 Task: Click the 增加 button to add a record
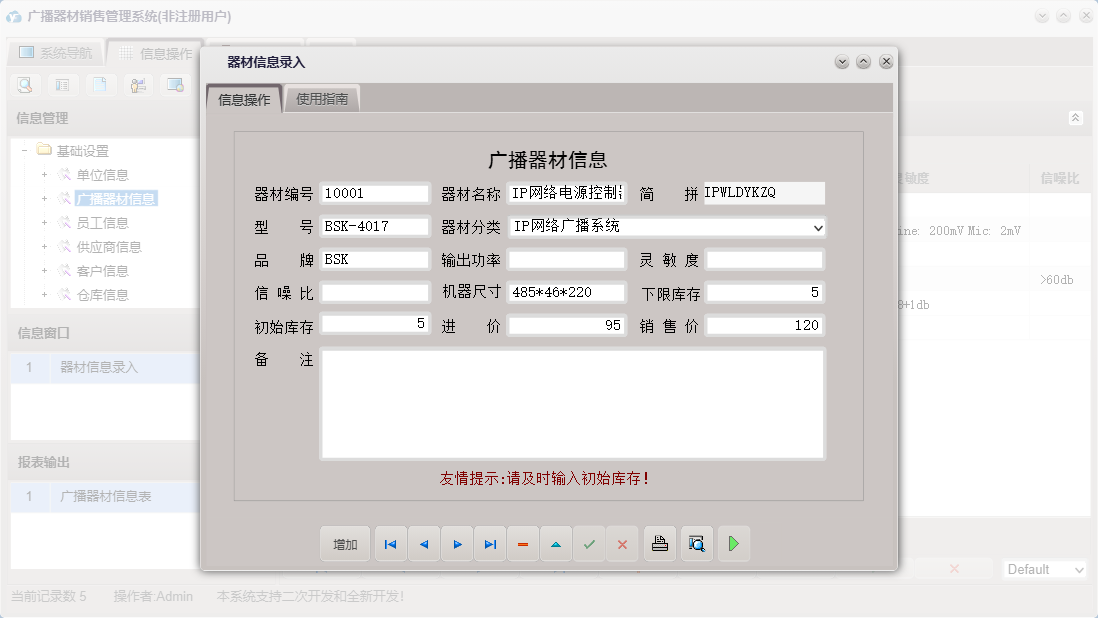click(x=344, y=543)
